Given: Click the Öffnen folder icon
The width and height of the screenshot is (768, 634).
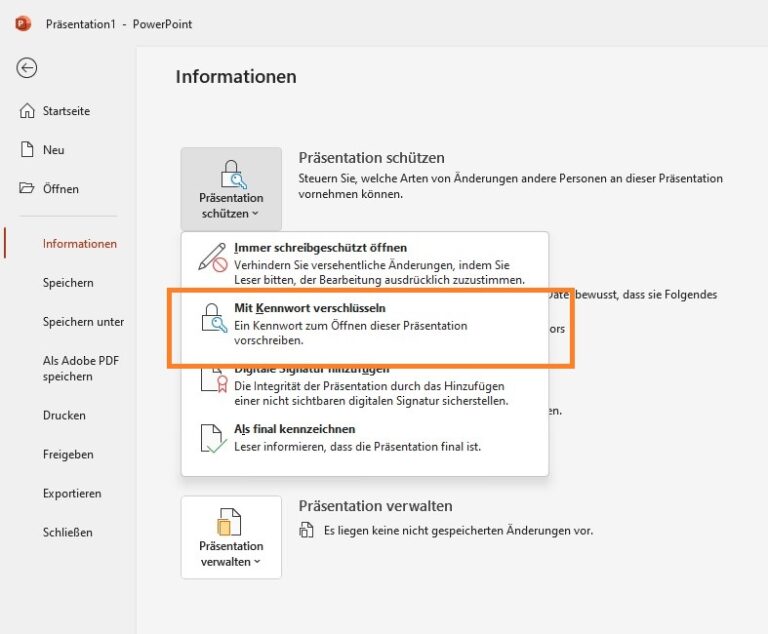Looking at the screenshot, I should click(x=26, y=188).
